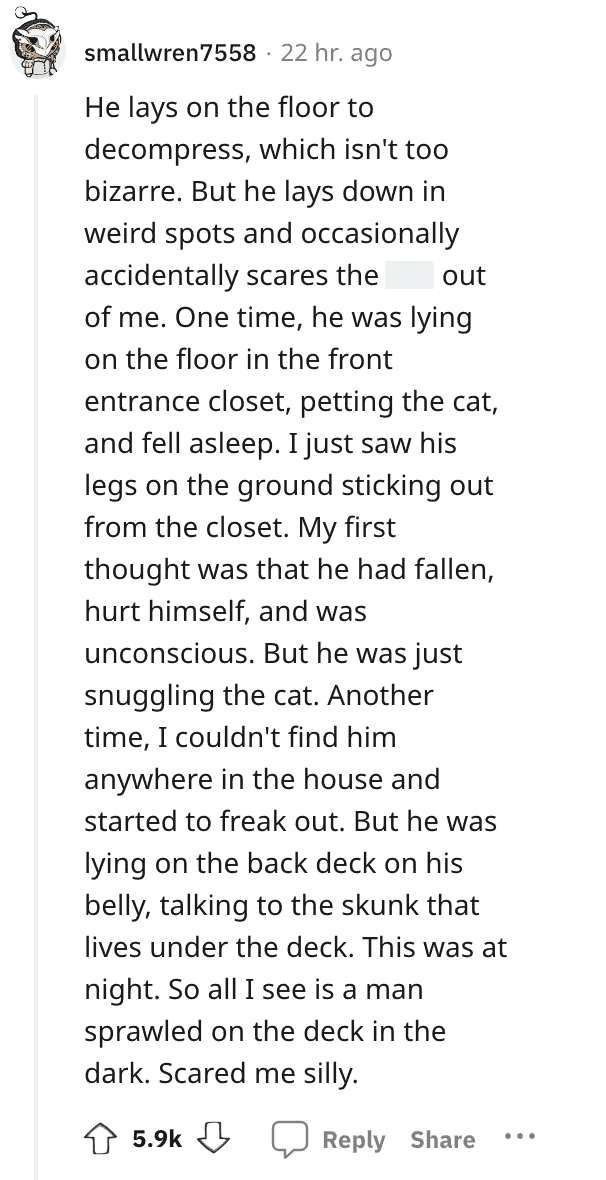Click the line 'sprawled on the deck in the'
The width and height of the screenshot is (606, 1180).
pyautogui.click(x=265, y=1031)
